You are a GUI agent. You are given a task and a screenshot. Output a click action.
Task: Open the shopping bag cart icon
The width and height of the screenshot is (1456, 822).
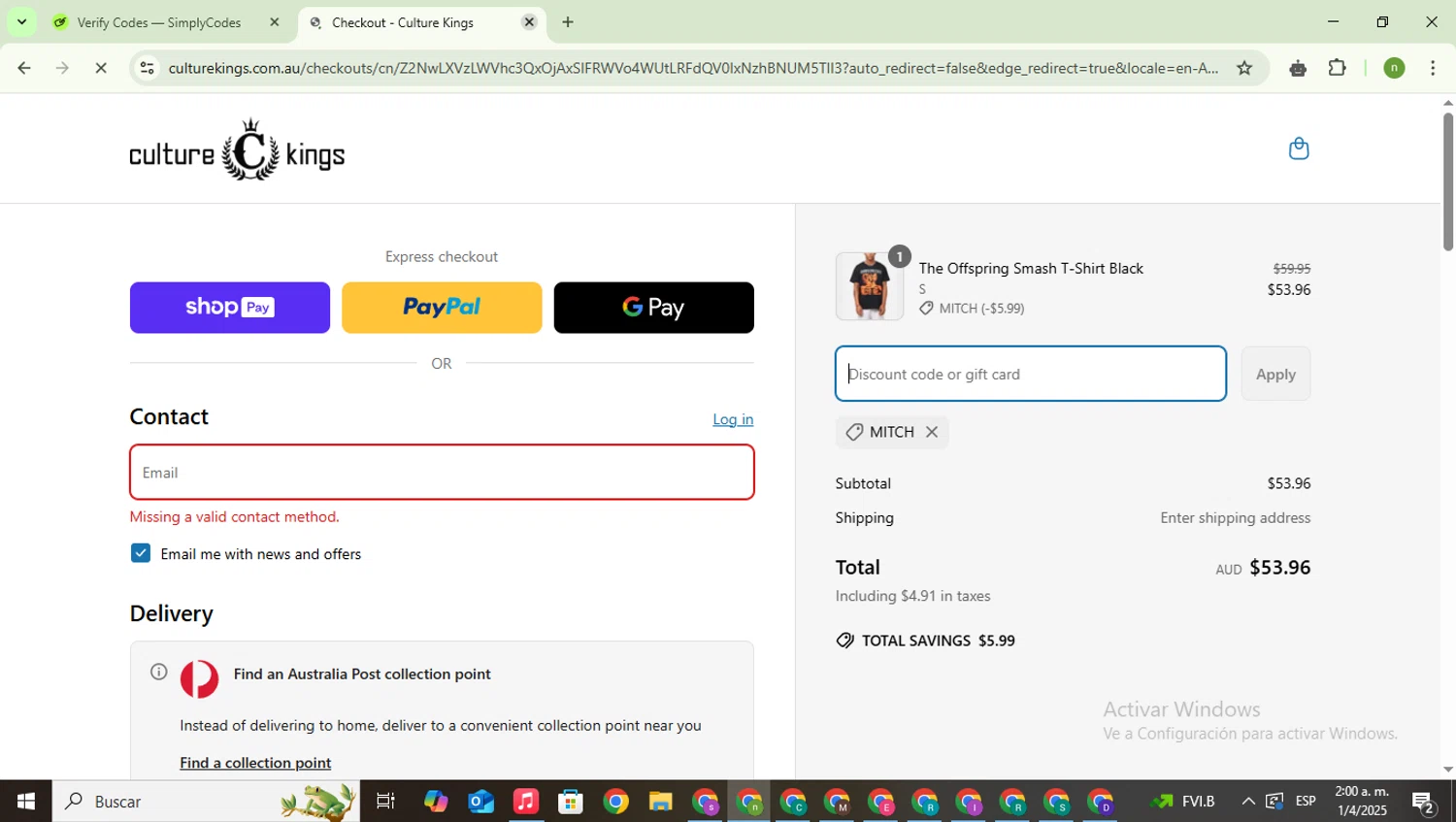pos(1299,148)
